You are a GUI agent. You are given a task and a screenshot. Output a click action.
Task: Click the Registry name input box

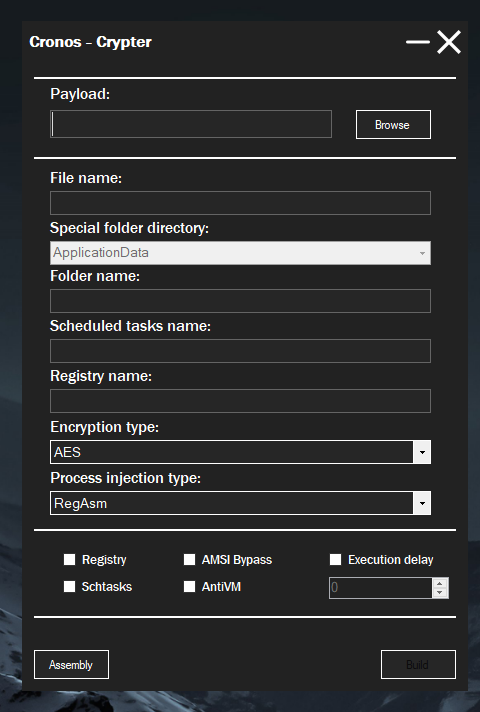click(x=240, y=400)
